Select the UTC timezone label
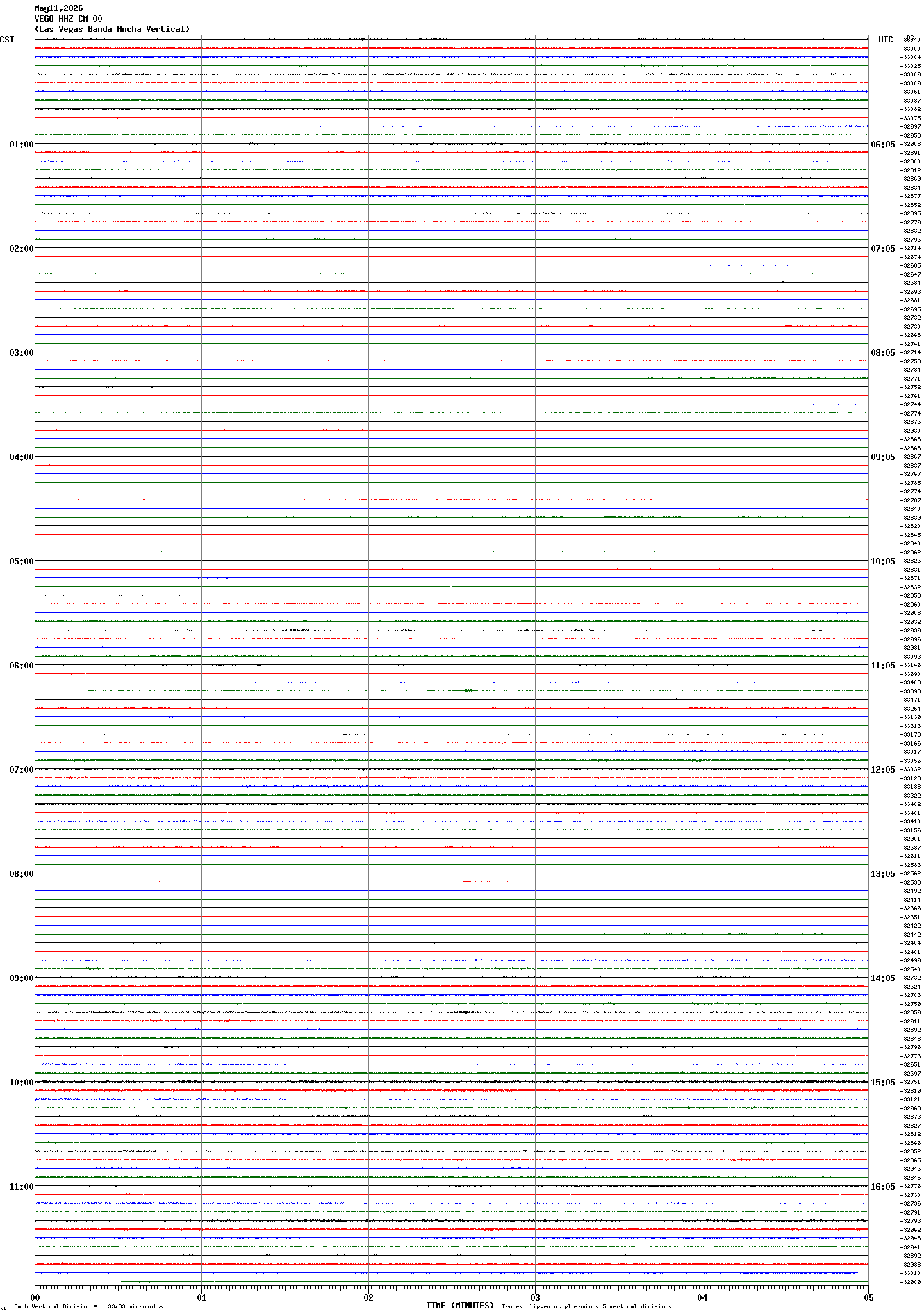The height and width of the screenshot is (1316, 924). pos(886,40)
